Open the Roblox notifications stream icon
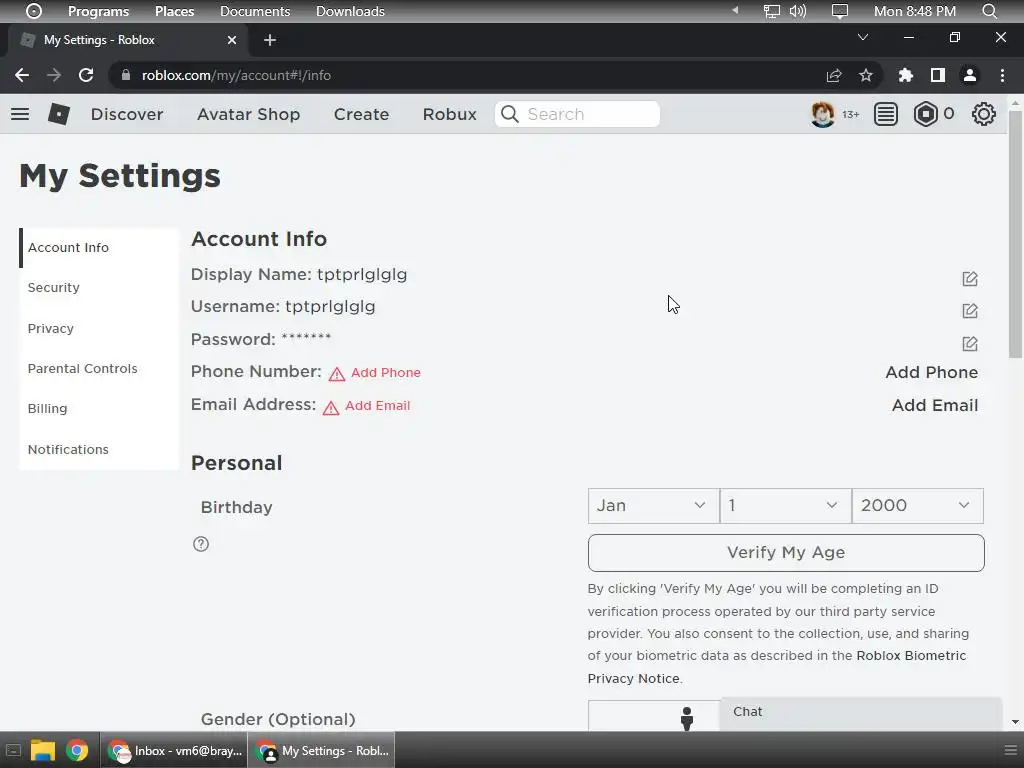Screen dimensions: 1024x768 [886, 114]
